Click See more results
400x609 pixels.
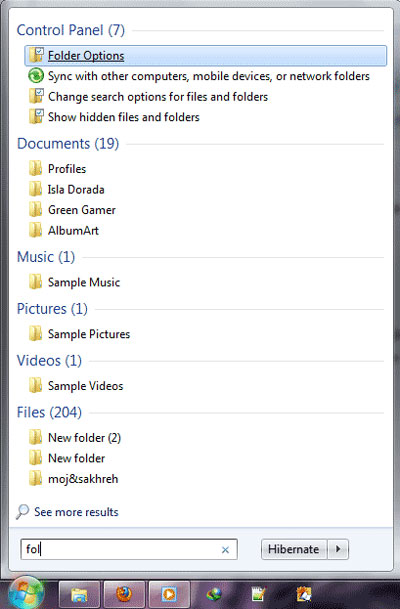tap(76, 512)
